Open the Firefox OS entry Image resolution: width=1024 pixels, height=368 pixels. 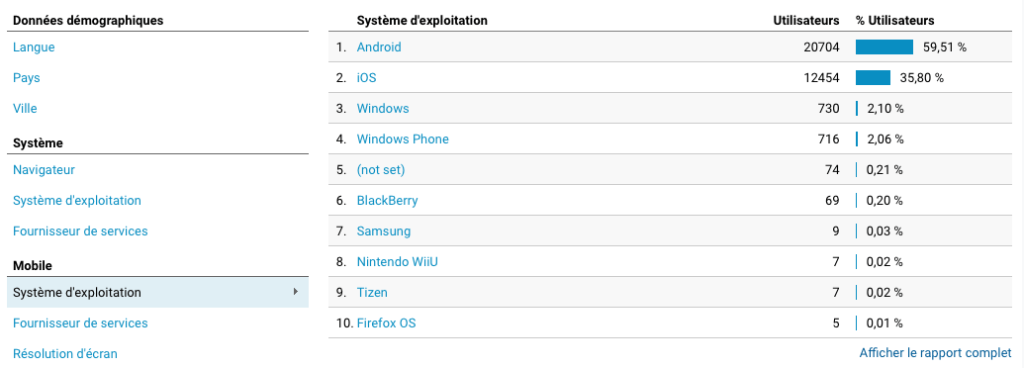[386, 323]
